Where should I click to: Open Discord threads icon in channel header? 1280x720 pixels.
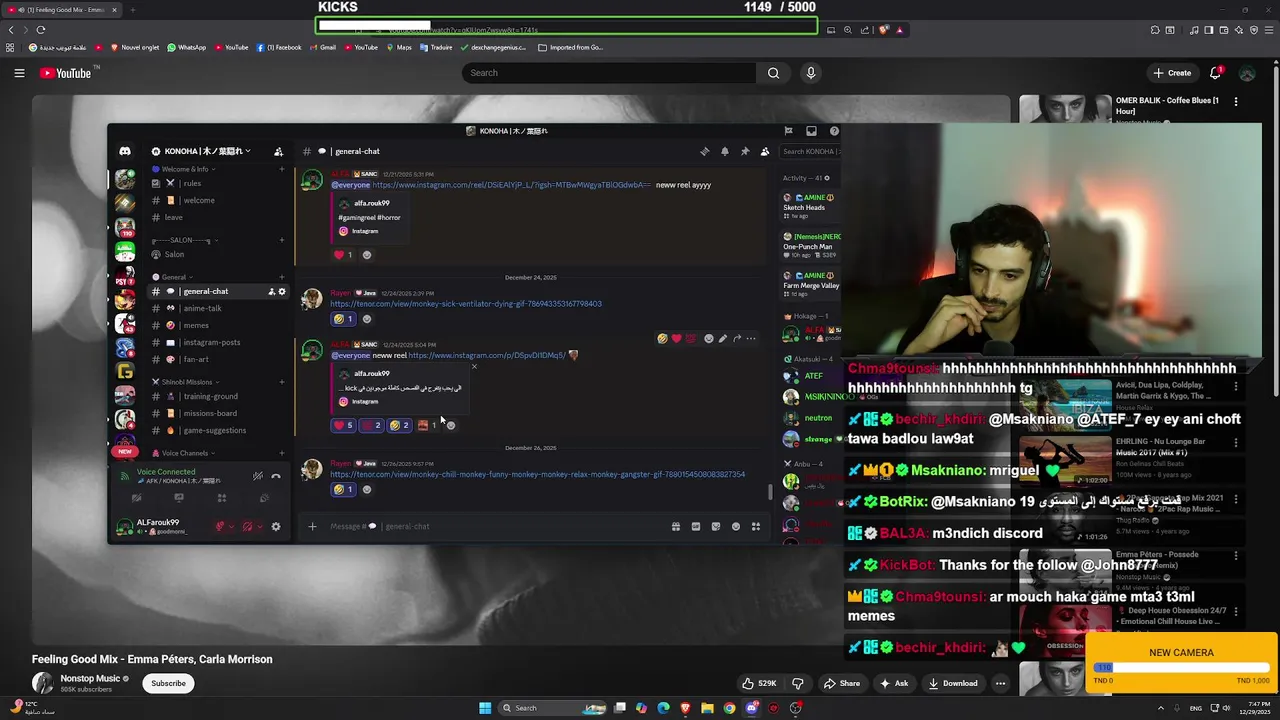[x=704, y=151]
